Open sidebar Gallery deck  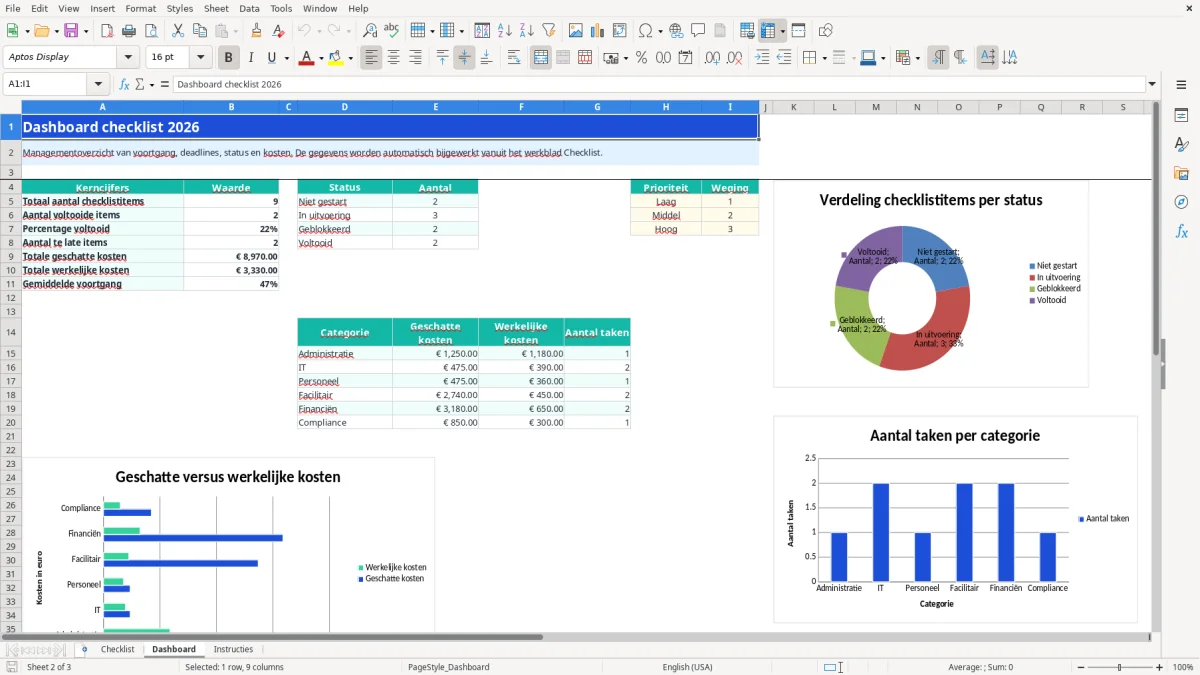[1181, 173]
